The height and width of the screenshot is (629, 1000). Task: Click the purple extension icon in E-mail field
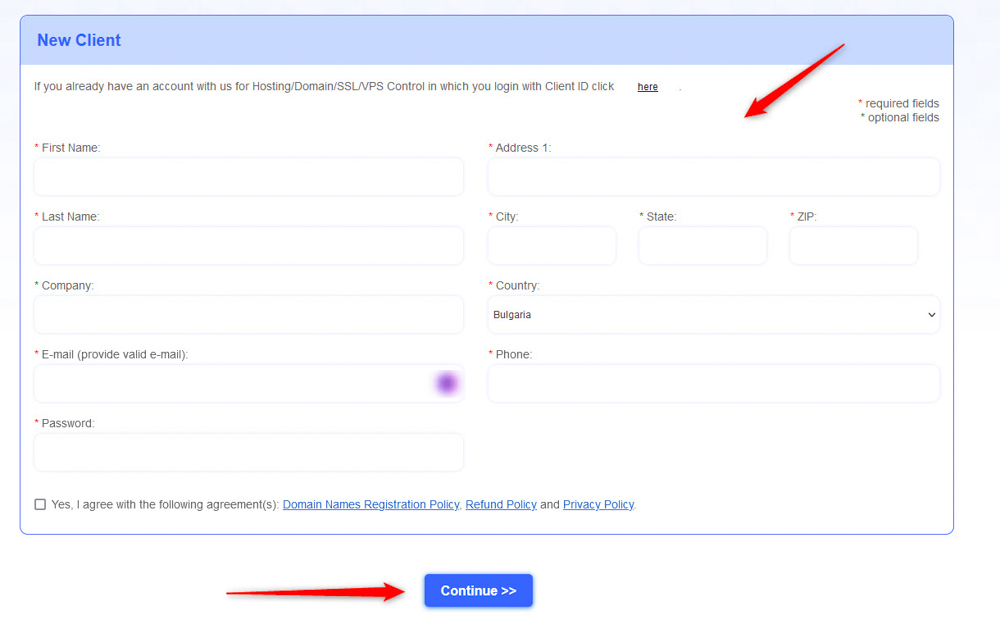pos(447,383)
